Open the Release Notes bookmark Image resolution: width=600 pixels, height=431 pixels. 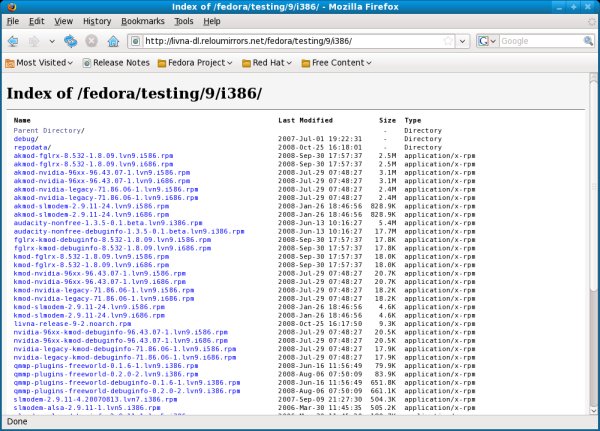coord(116,63)
